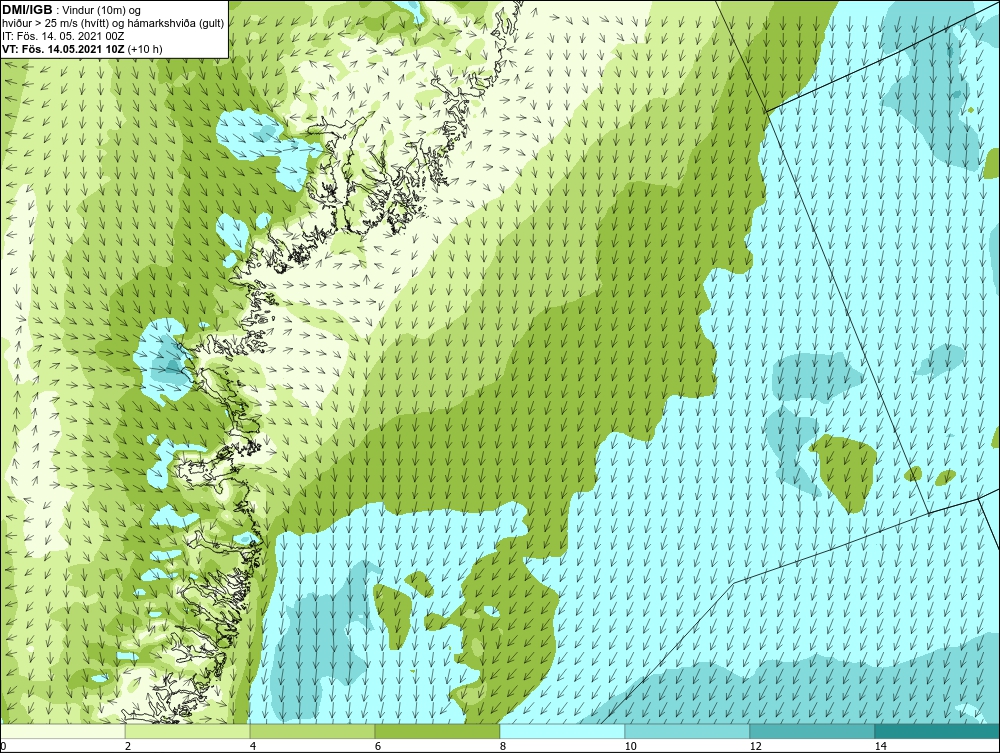Click the 0–2 m/s pale legend swatch

62,731
